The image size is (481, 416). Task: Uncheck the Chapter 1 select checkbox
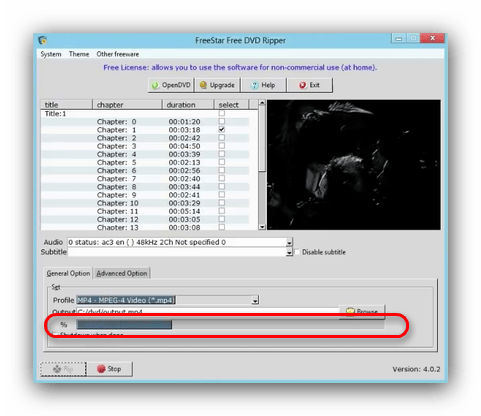pyautogui.click(x=222, y=129)
